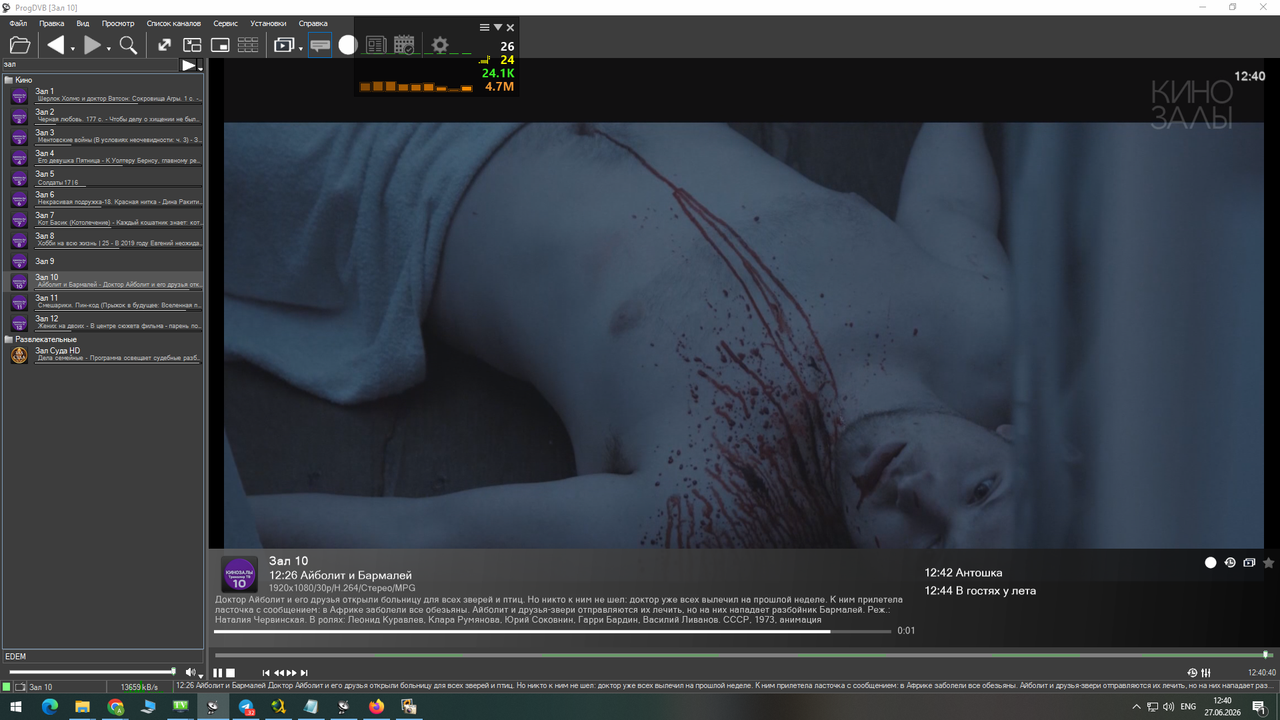
Task: Select upcoming program 12:42 Антошка
Action: [963, 573]
